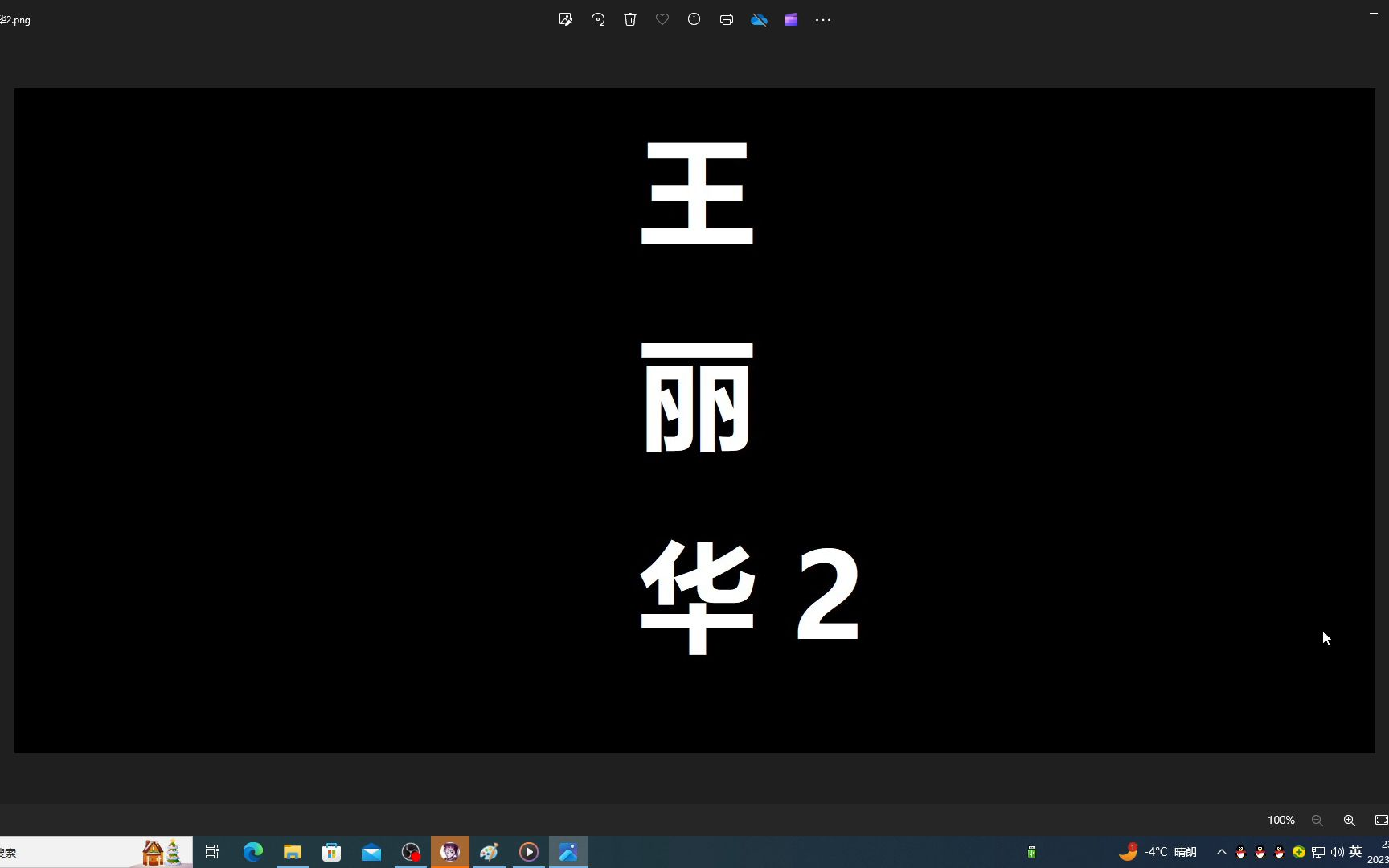Switch to the OBS recorder taskbar icon

pyautogui.click(x=411, y=852)
